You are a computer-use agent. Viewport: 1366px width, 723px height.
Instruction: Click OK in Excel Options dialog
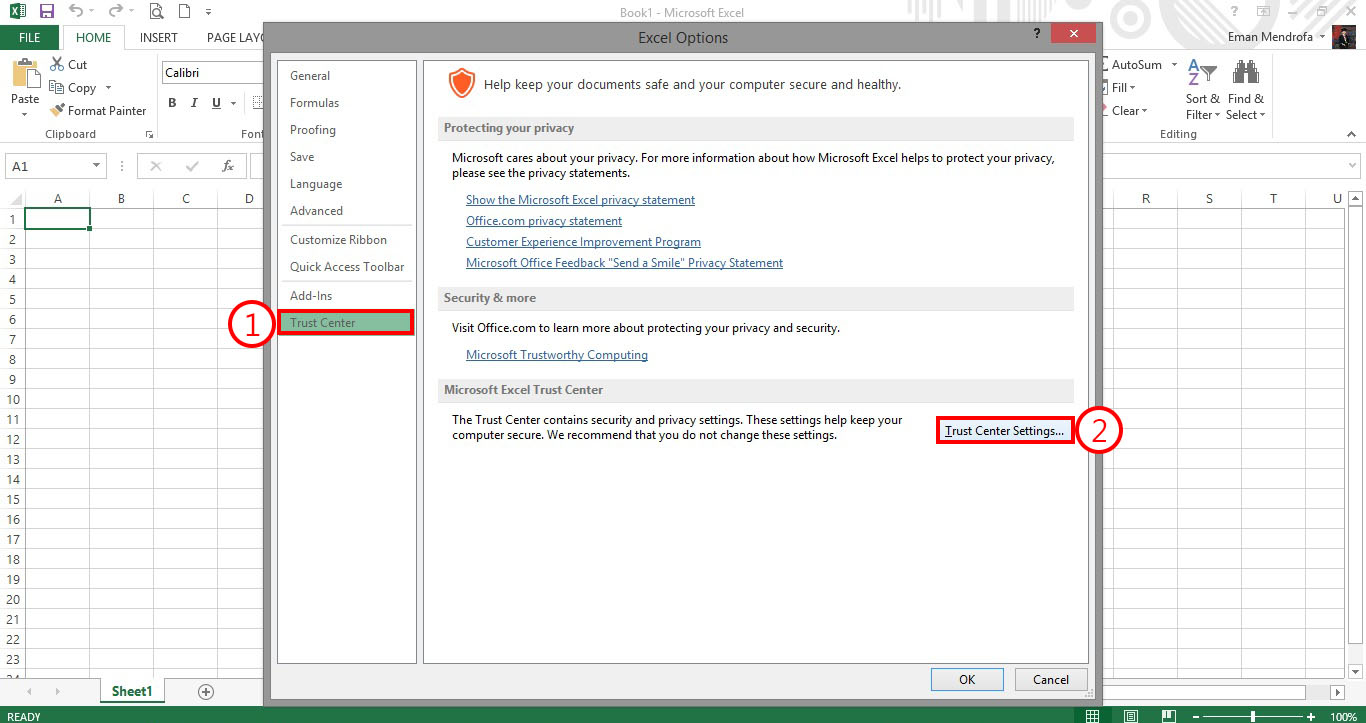click(x=967, y=679)
